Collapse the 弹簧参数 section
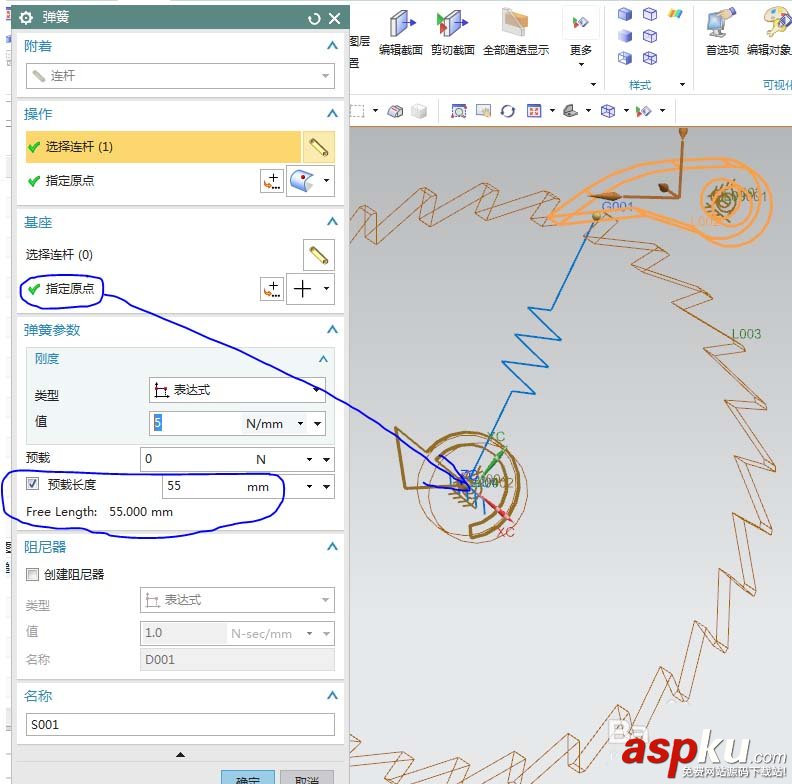Image resolution: width=792 pixels, height=784 pixels. point(332,330)
